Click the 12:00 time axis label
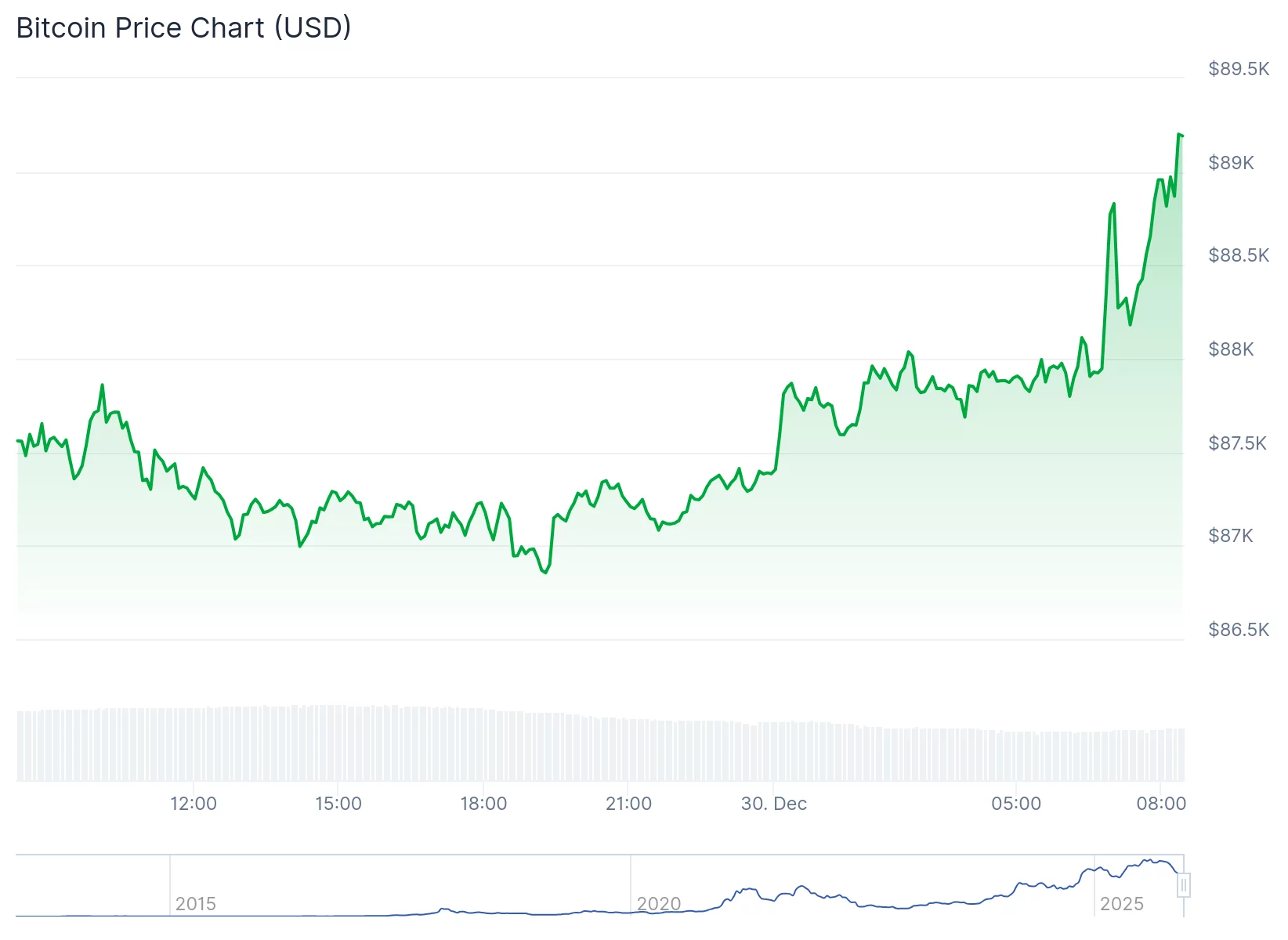1288x940 pixels. pos(194,803)
